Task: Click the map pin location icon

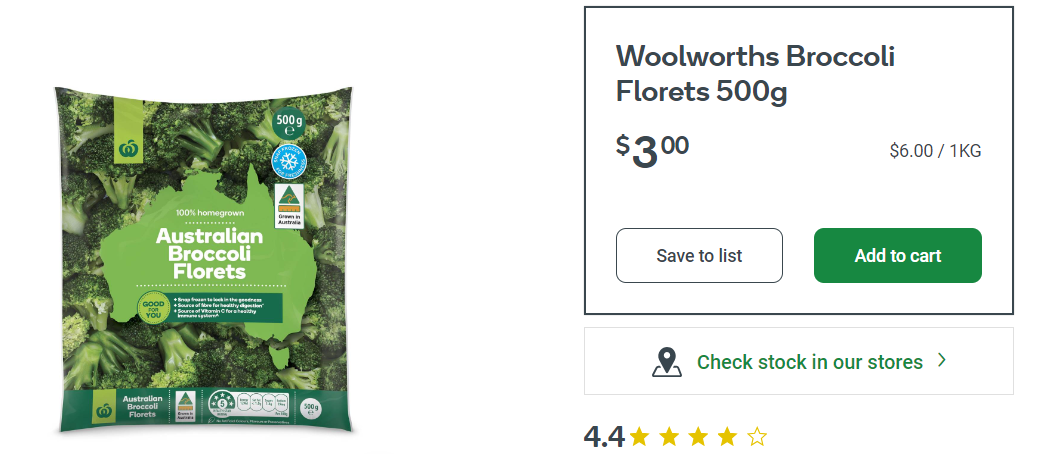Action: tap(667, 362)
